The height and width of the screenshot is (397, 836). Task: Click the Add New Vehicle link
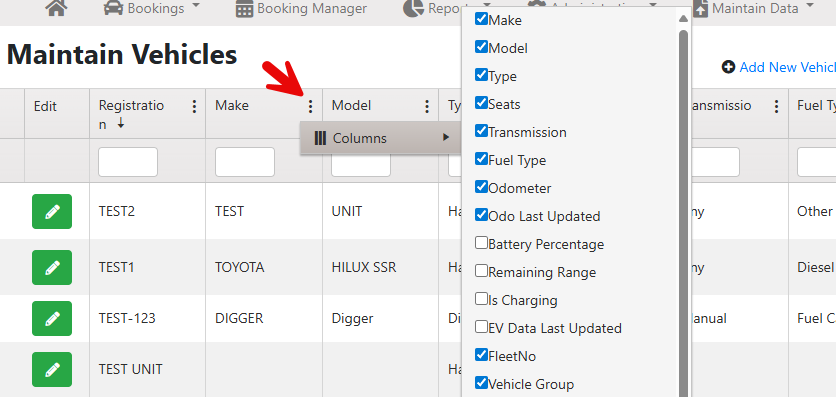click(787, 67)
